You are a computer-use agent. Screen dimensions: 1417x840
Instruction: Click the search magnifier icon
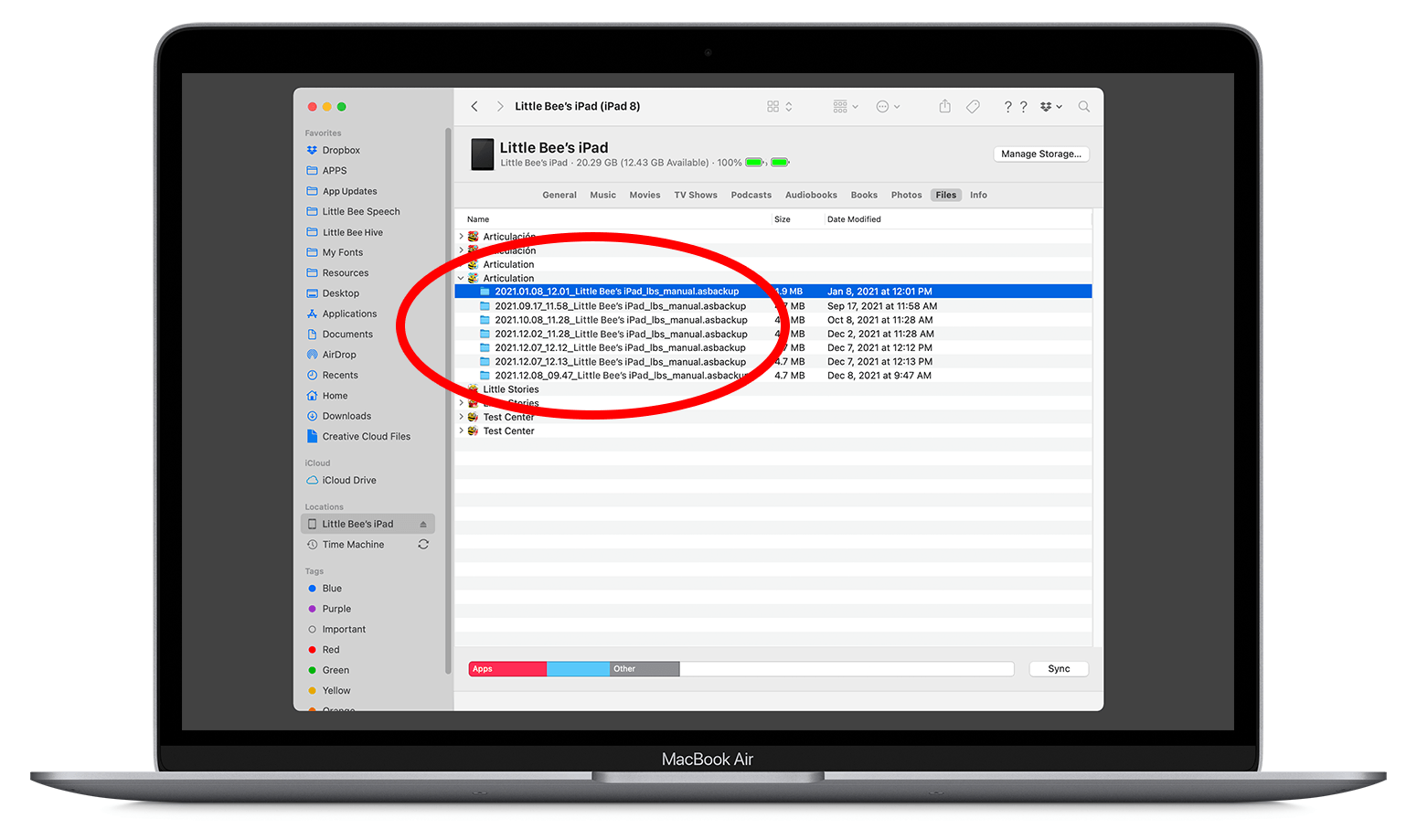(1084, 107)
